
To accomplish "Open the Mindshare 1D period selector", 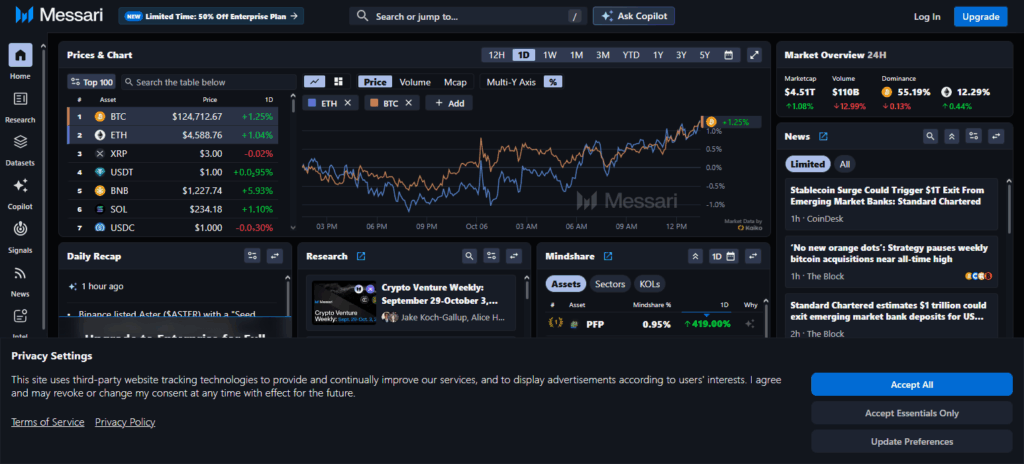I will pyautogui.click(x=723, y=256).
